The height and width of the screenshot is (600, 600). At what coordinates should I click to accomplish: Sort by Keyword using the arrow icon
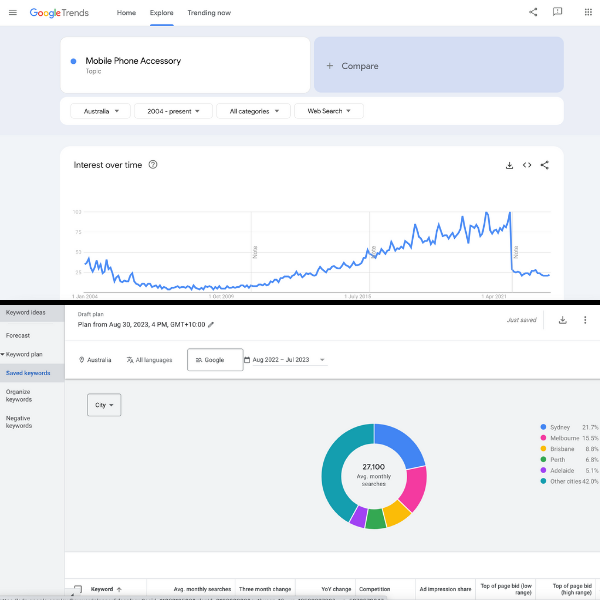click(119, 590)
